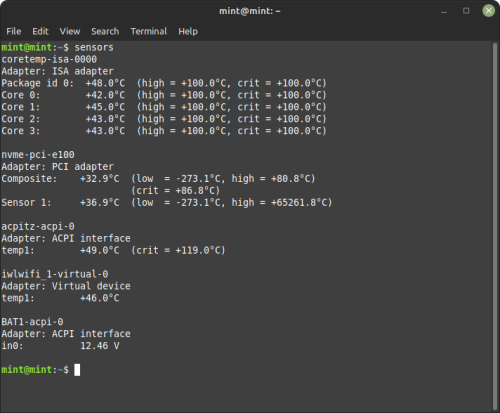Open the Terminal menu
The image size is (500, 413).
pyautogui.click(x=149, y=31)
